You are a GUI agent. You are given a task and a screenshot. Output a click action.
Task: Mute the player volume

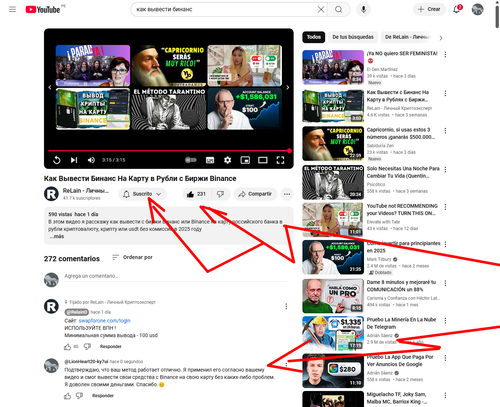click(x=91, y=160)
